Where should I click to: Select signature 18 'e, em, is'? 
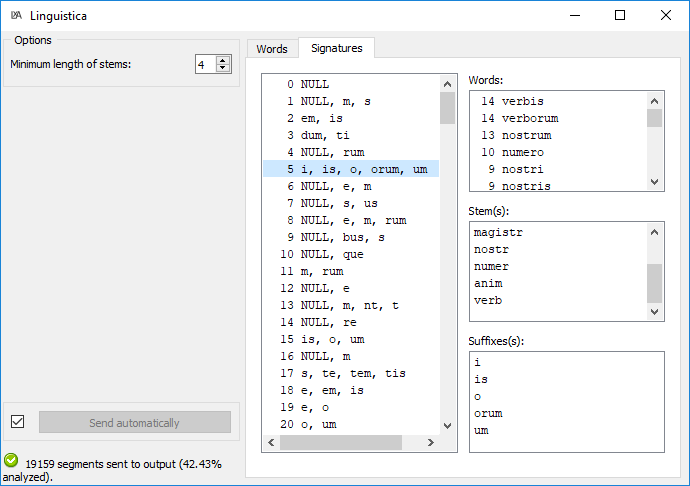point(351,390)
